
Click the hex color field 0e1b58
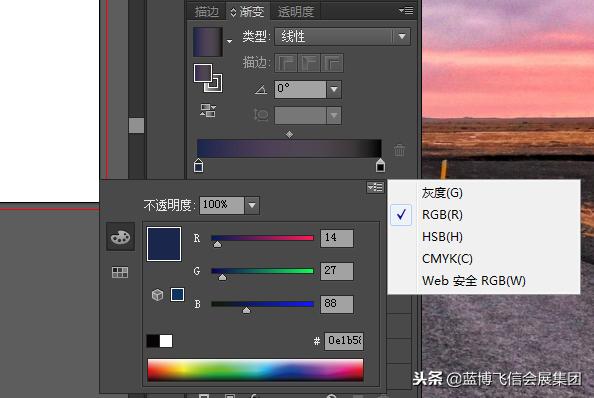[x=344, y=341]
